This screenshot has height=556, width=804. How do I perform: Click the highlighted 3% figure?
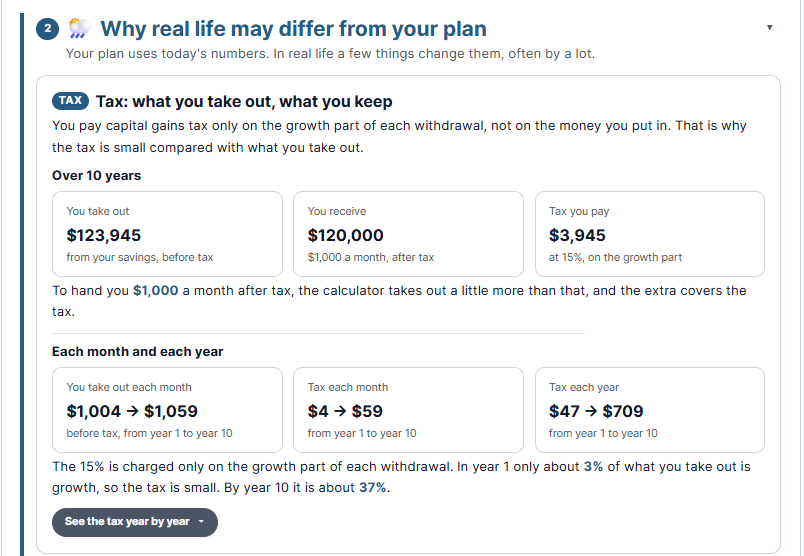(593, 466)
